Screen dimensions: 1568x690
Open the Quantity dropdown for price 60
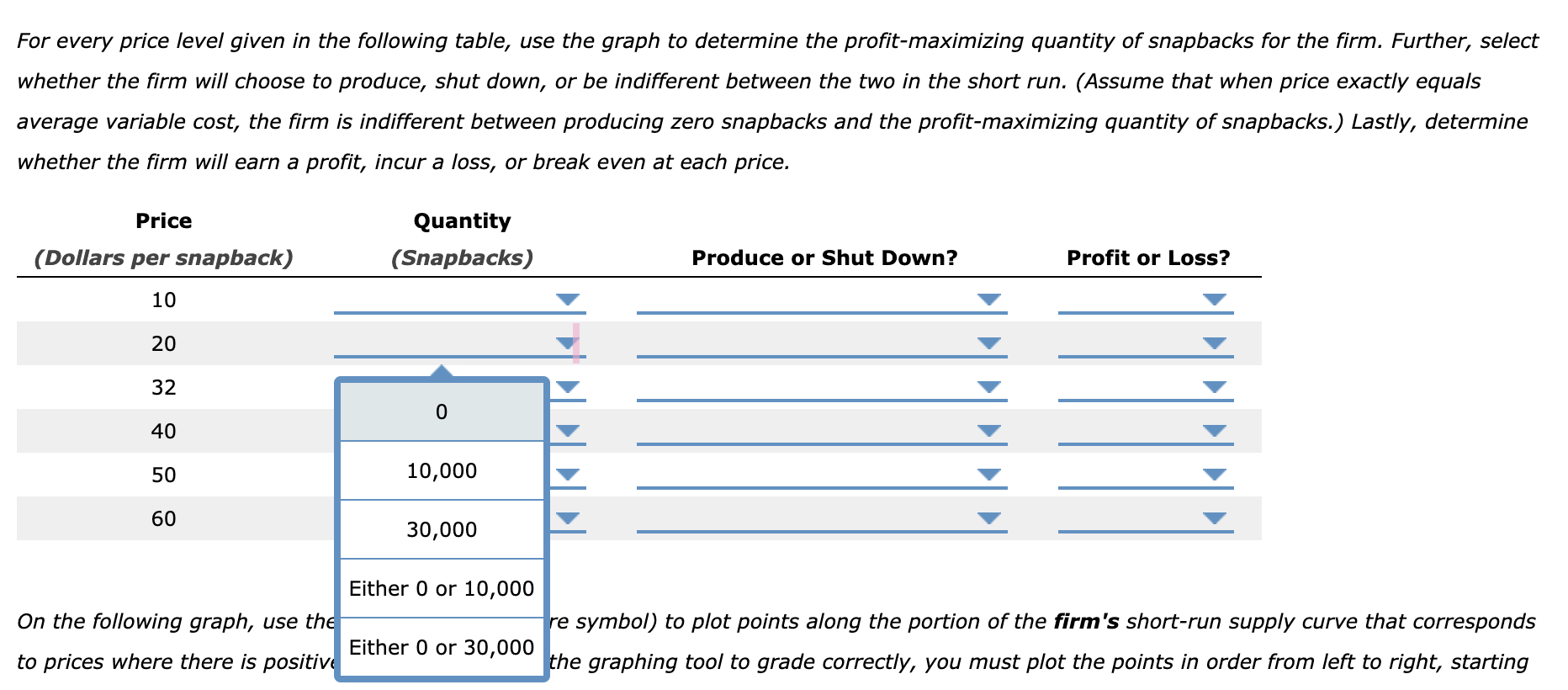click(568, 518)
